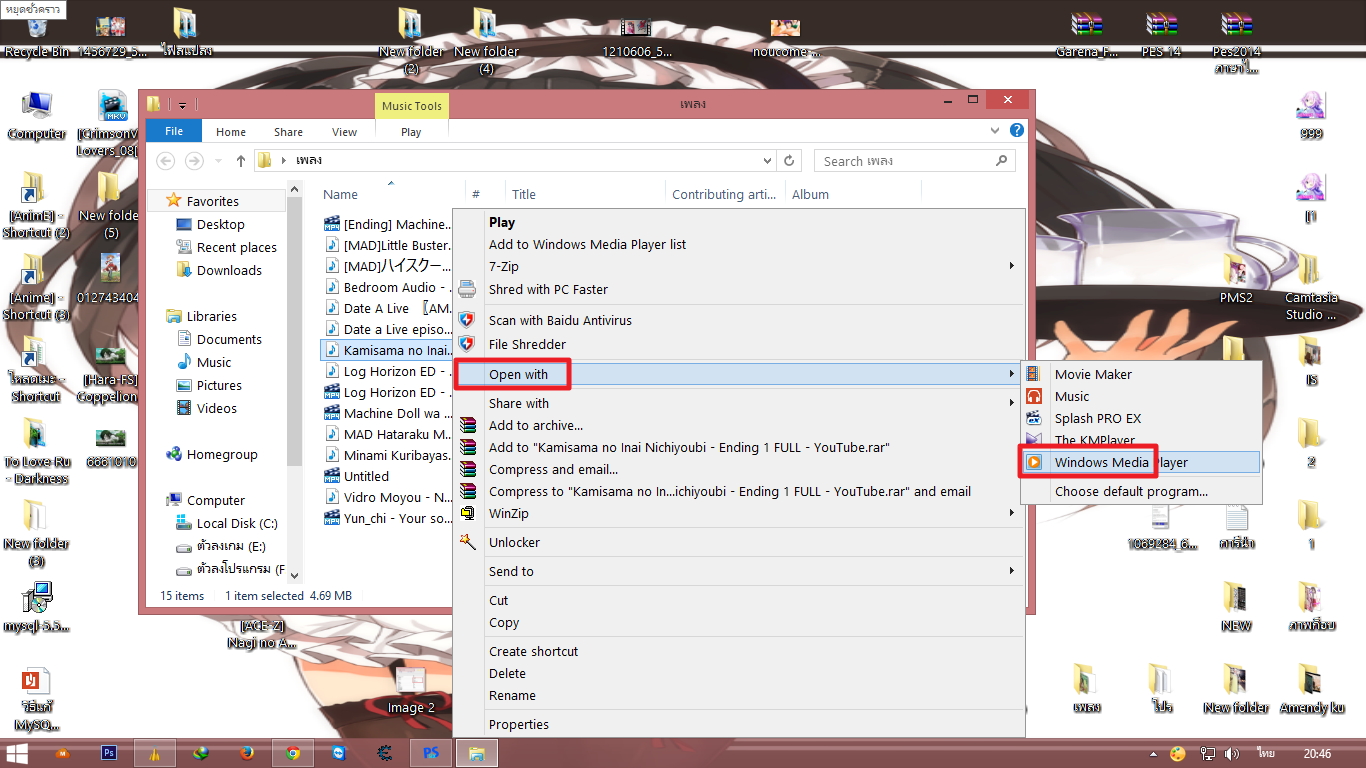
Task: Open the Start menu
Action: [17, 753]
